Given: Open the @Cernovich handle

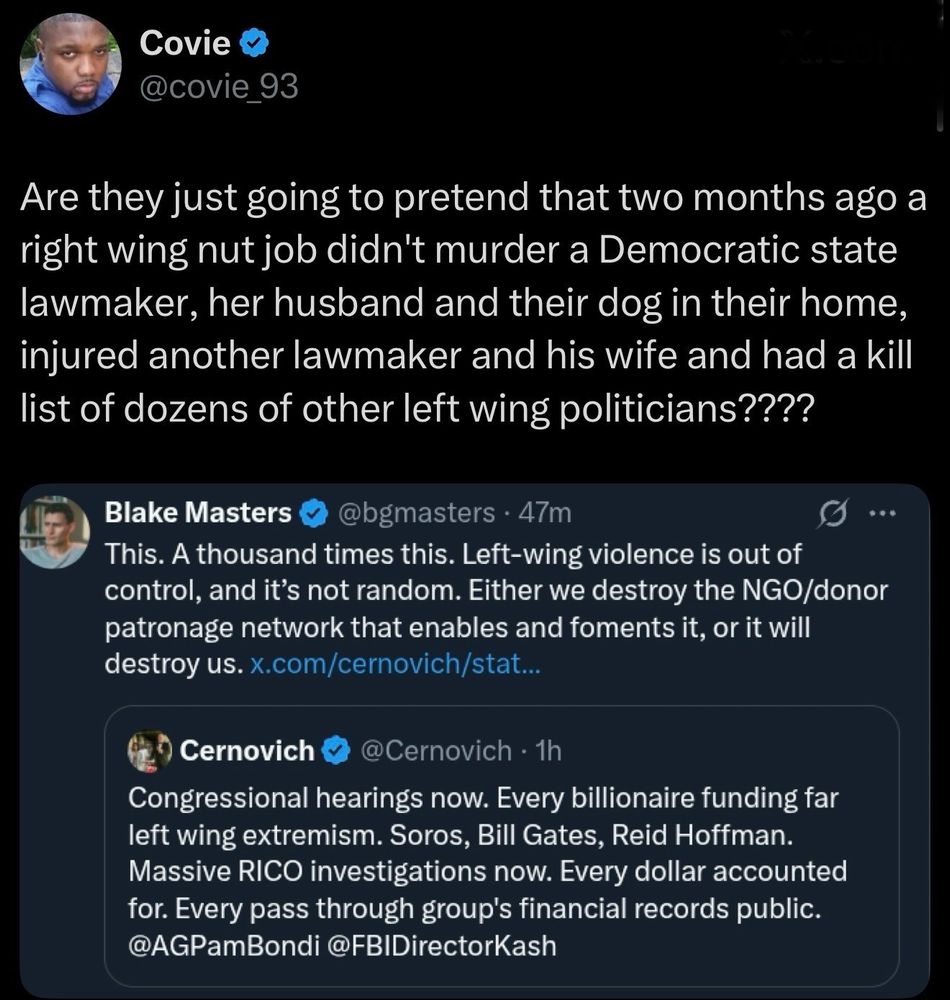Looking at the screenshot, I should click(x=436, y=751).
